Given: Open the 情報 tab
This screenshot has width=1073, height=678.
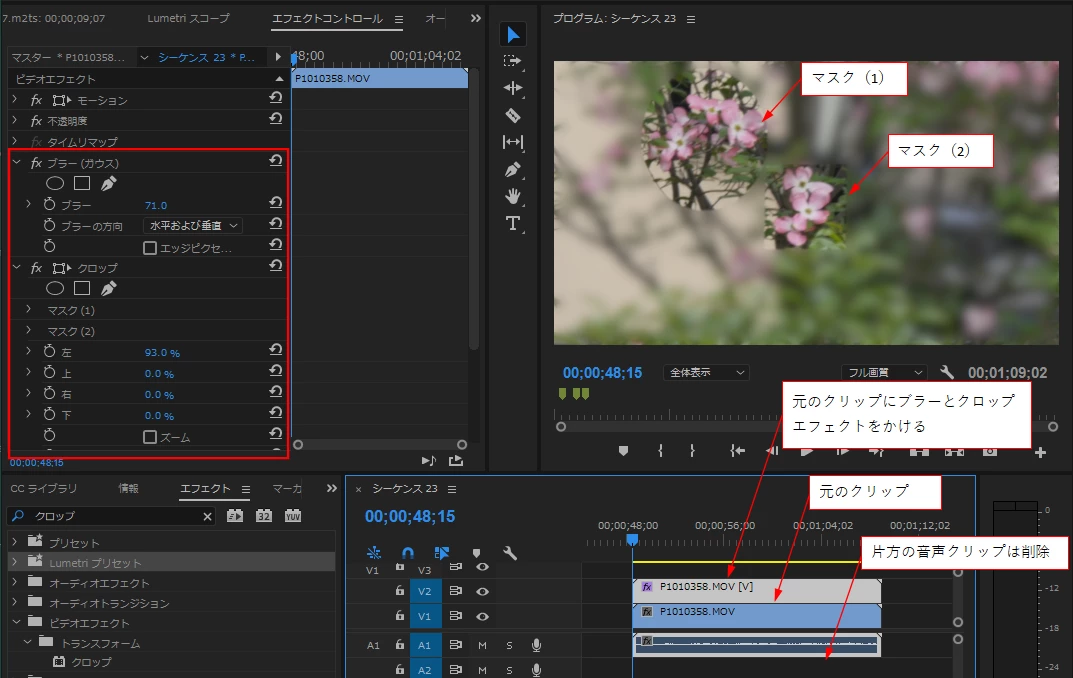Looking at the screenshot, I should (128, 488).
